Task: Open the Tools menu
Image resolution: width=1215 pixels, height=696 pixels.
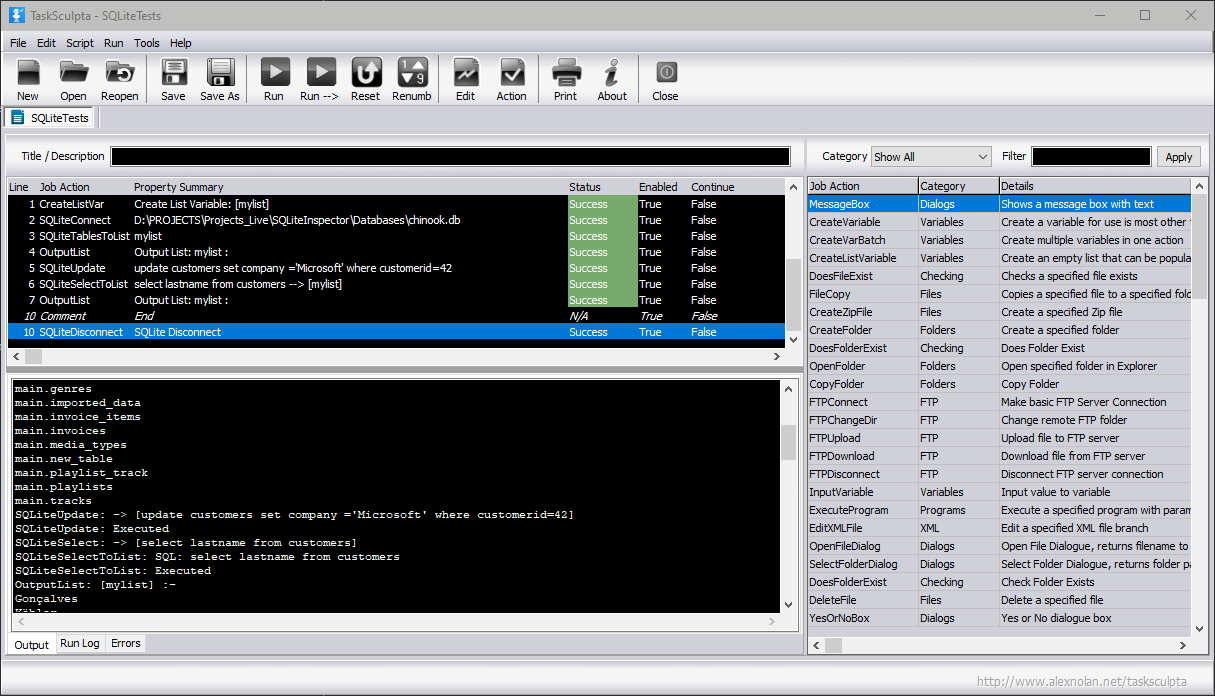Action: coord(146,43)
